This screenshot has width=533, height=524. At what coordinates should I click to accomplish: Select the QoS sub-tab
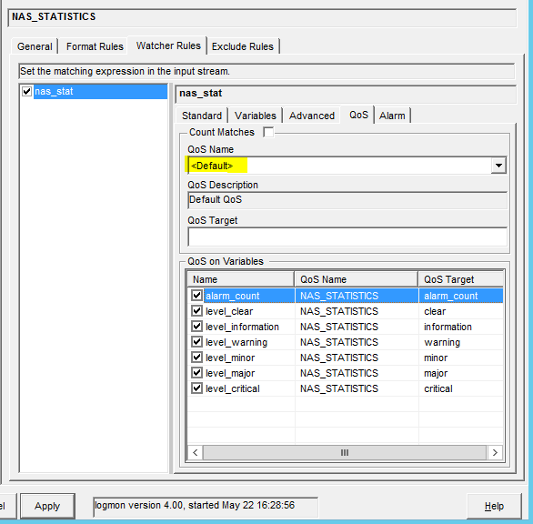point(359,115)
